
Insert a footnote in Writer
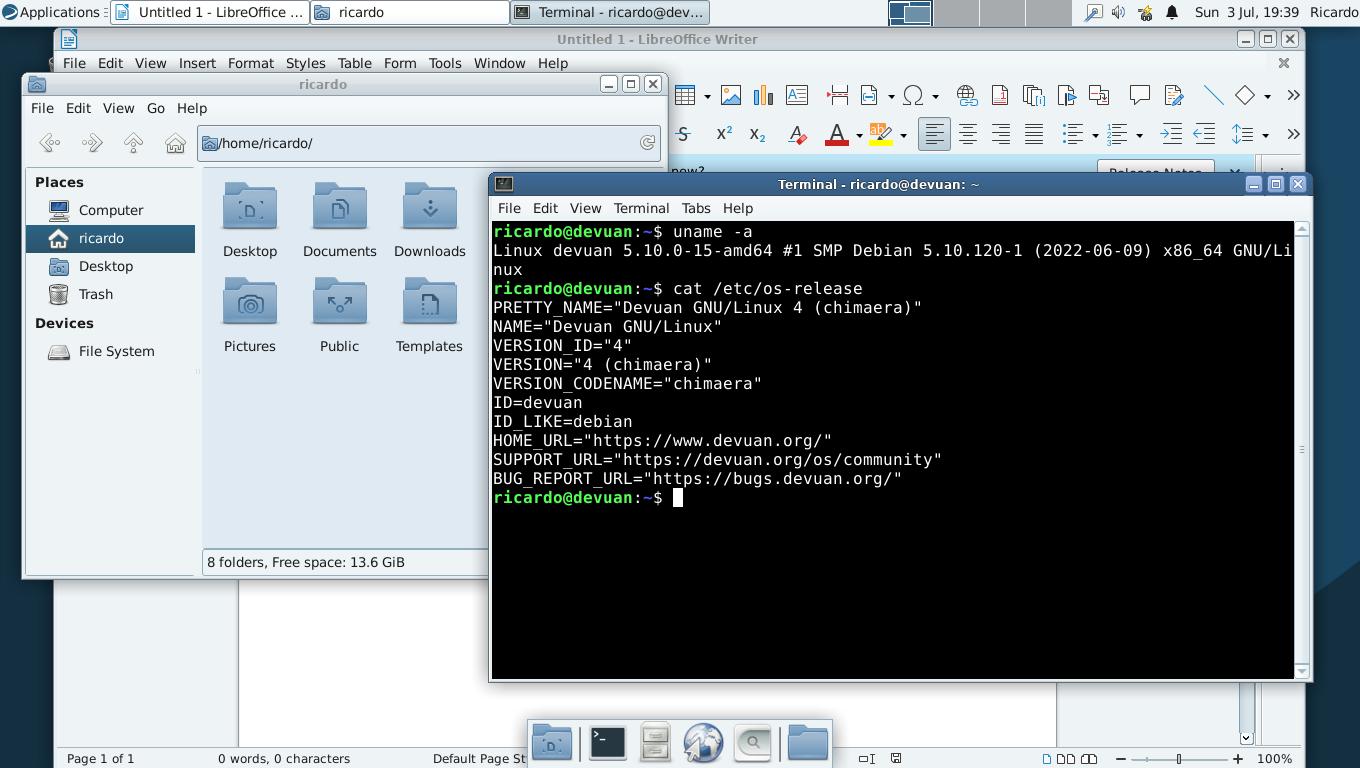1000,95
